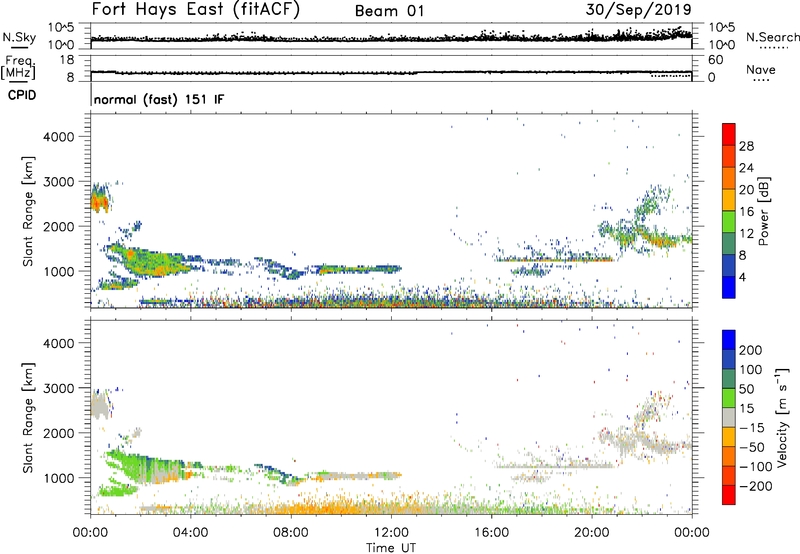Click the 1200 km power echo band between 16:00 and 20:00

click(x=554, y=260)
